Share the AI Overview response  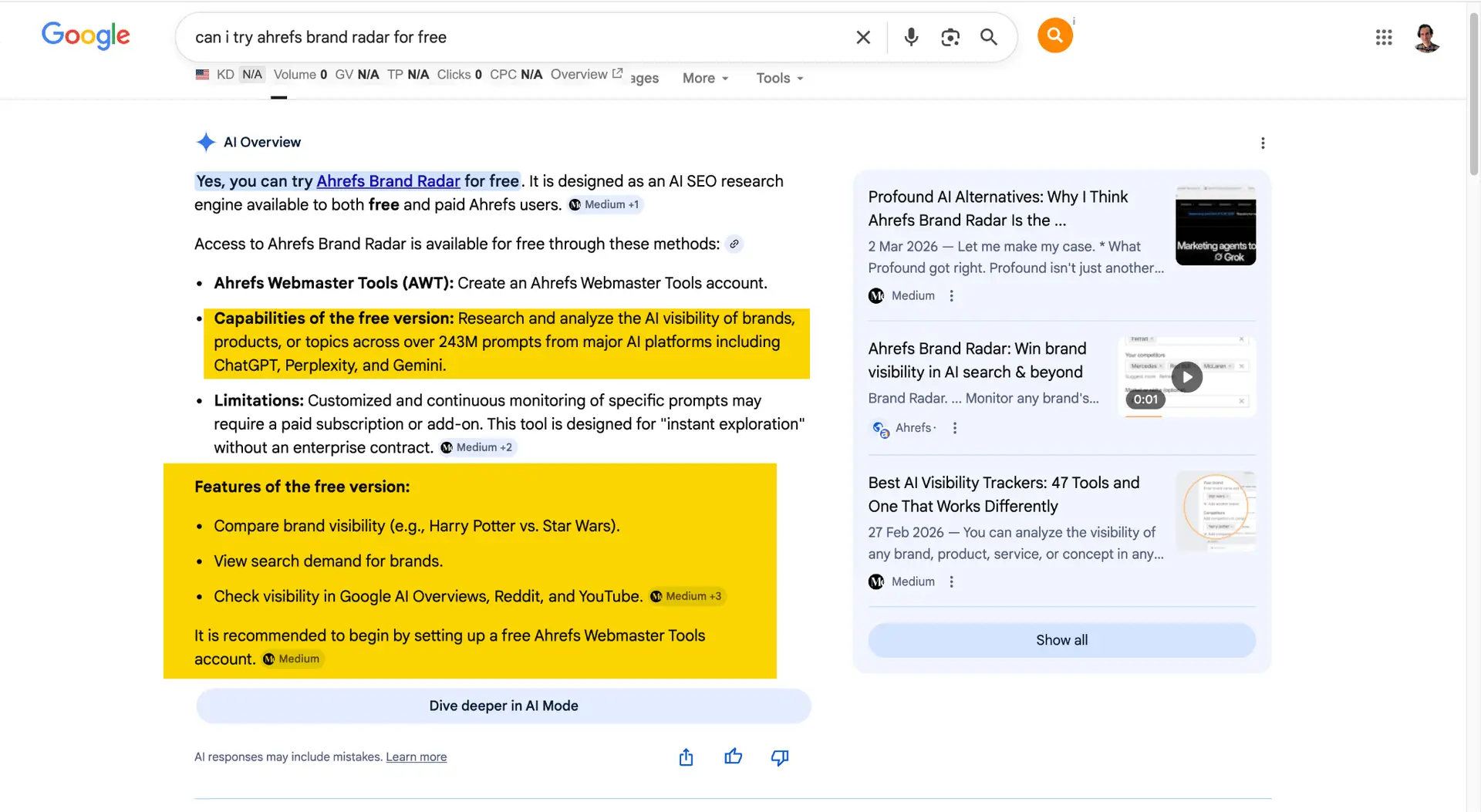[x=686, y=757]
